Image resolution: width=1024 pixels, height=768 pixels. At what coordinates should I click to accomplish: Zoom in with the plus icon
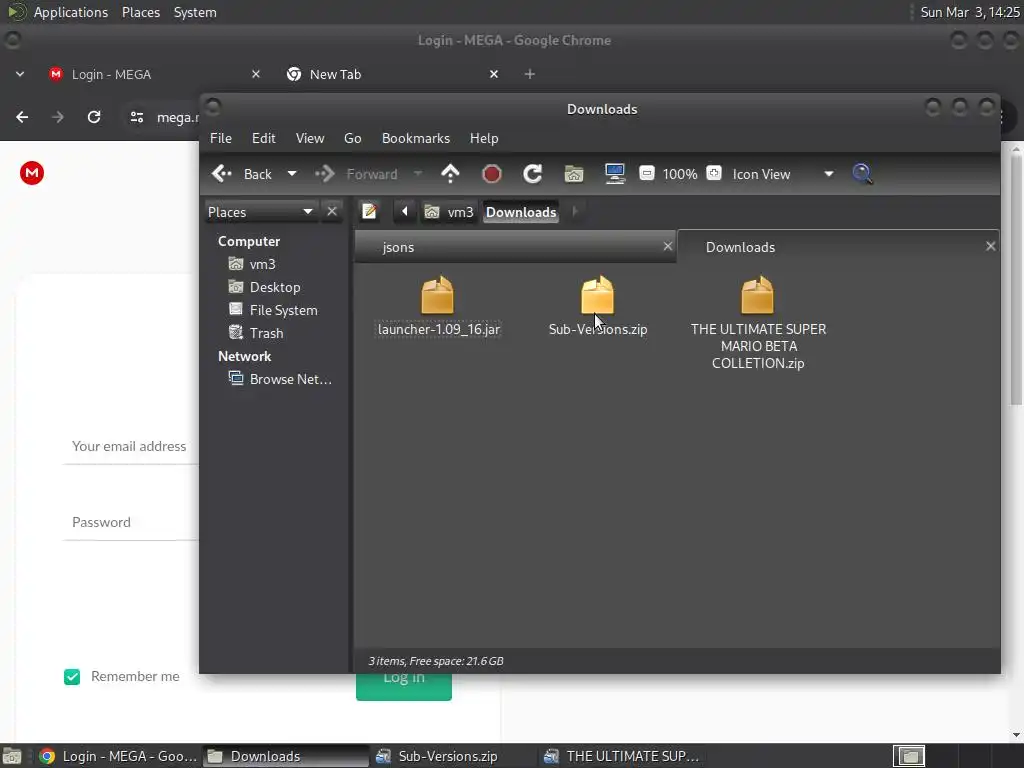click(x=714, y=173)
